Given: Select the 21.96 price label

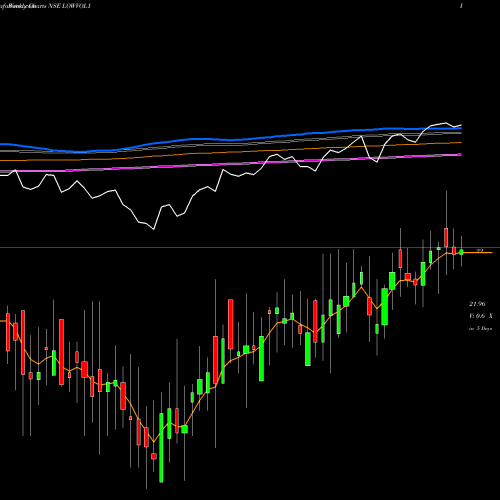Looking at the screenshot, I should [x=477, y=304].
